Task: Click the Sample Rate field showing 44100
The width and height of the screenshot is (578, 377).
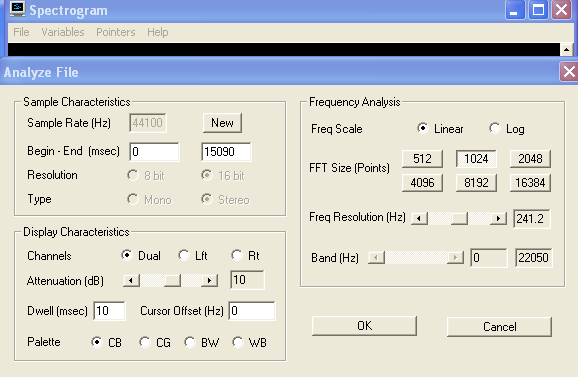Action: 147,123
